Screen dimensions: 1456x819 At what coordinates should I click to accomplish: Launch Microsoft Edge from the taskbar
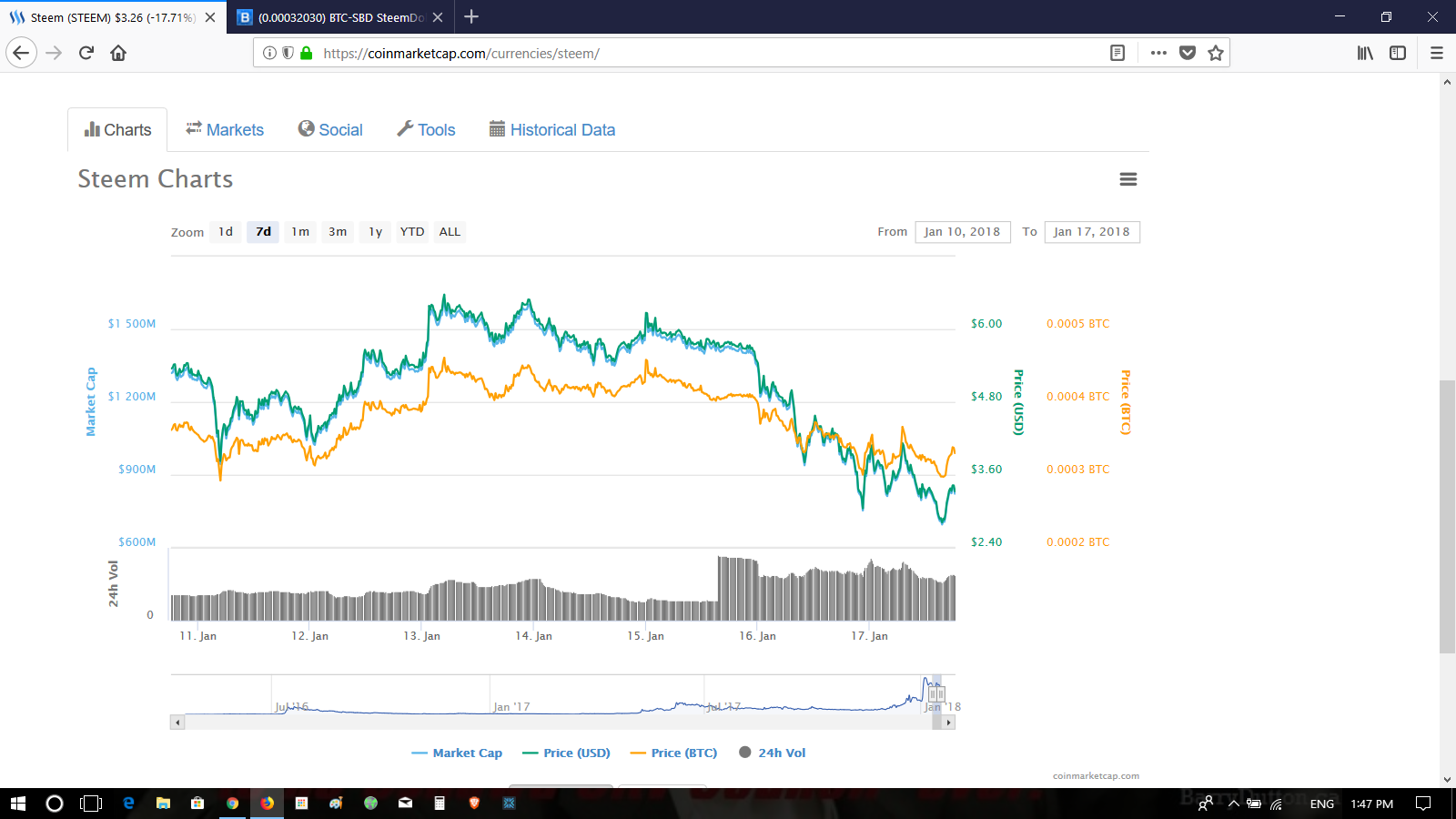(128, 804)
